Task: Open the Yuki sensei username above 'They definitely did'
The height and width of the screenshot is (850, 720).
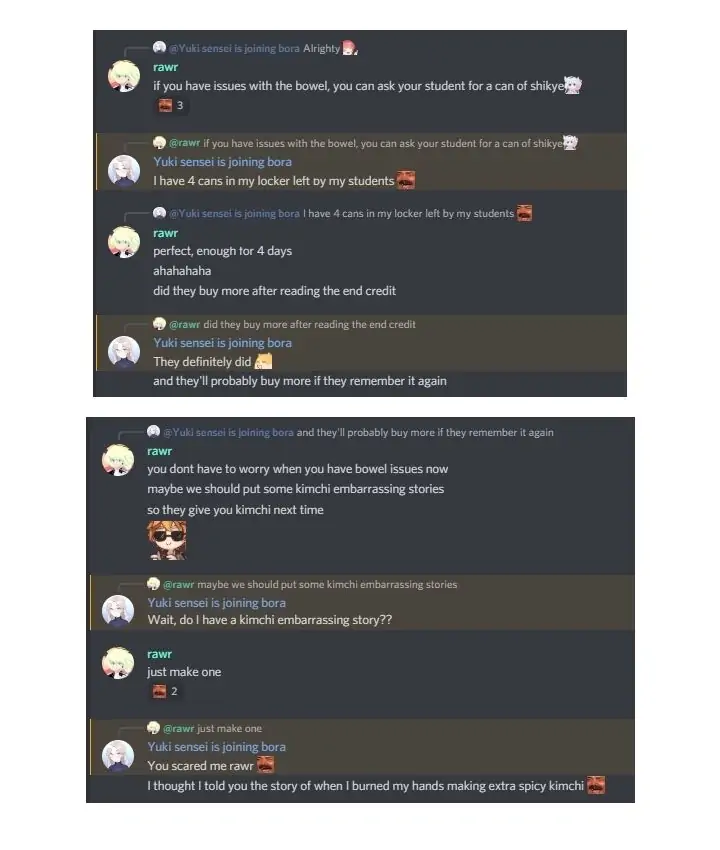Action: [x=222, y=343]
